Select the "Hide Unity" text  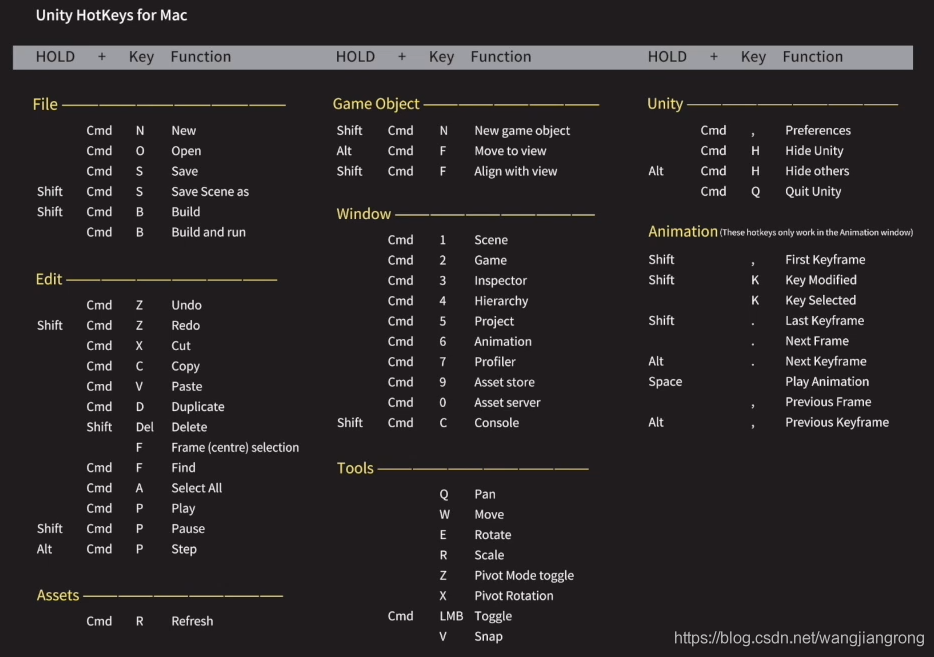pyautogui.click(x=814, y=151)
